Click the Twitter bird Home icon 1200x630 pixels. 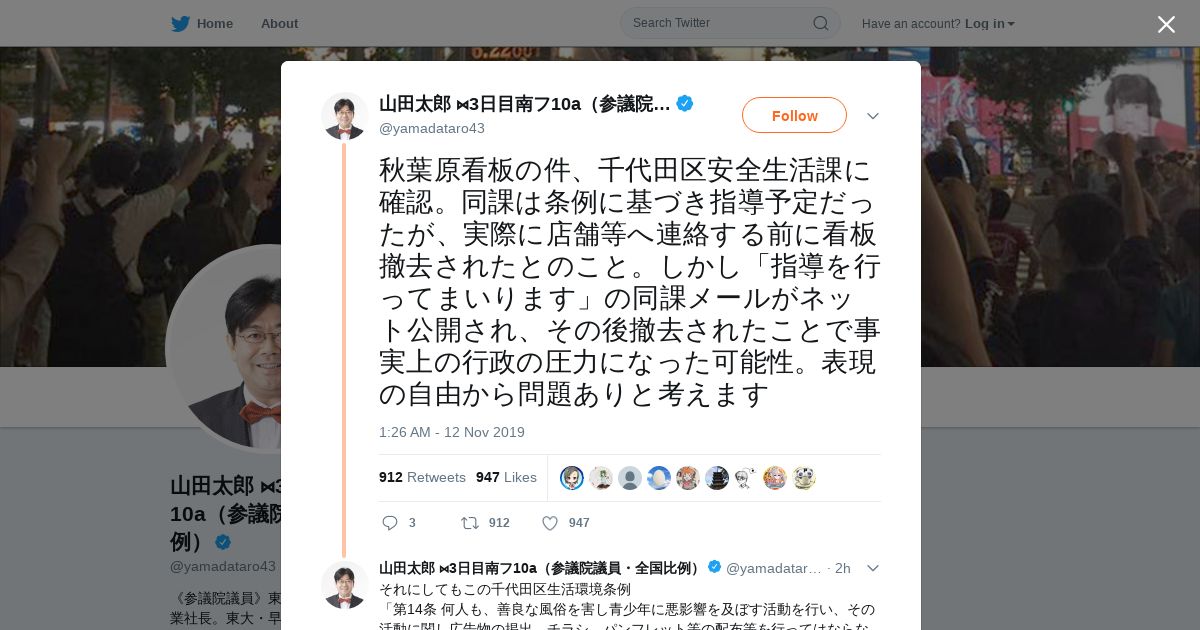point(180,23)
